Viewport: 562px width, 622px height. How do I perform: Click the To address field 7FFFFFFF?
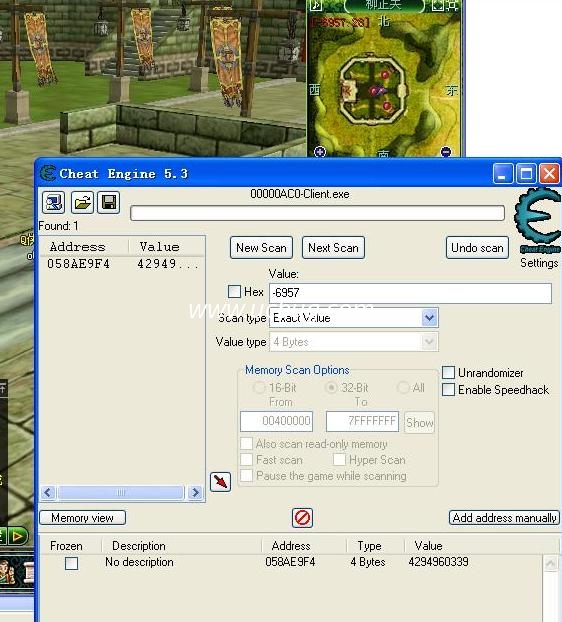363,421
